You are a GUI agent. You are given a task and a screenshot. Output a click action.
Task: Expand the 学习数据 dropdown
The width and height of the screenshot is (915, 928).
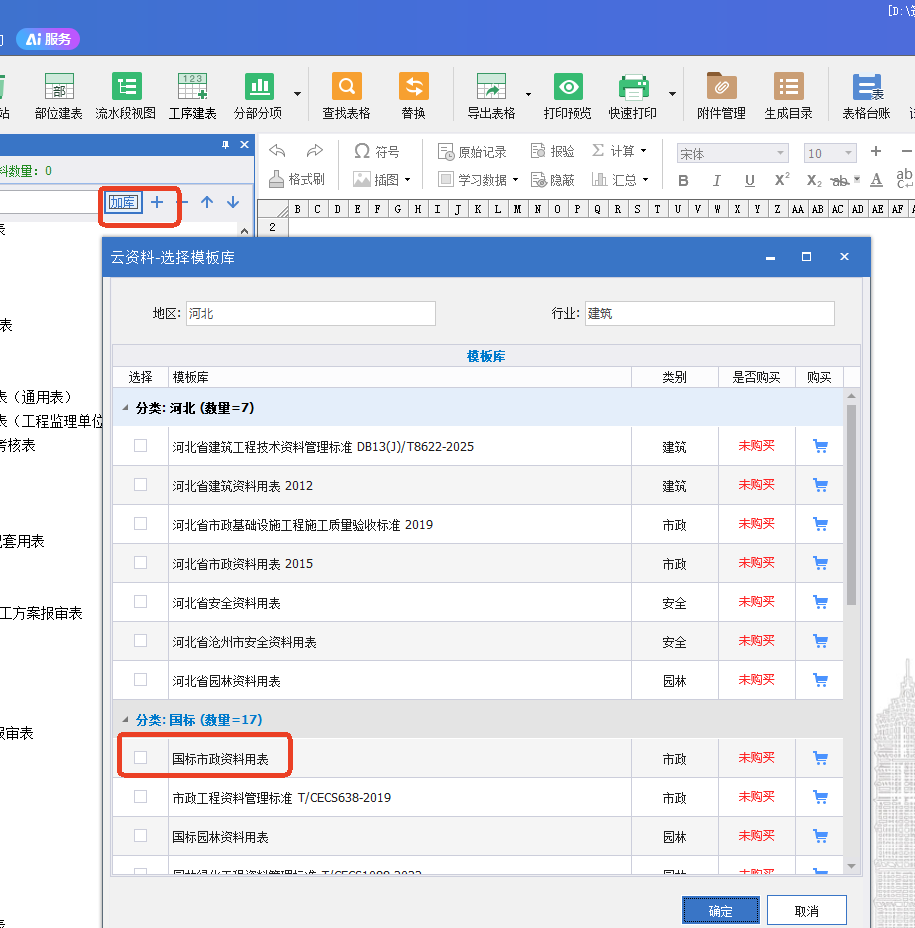point(516,180)
